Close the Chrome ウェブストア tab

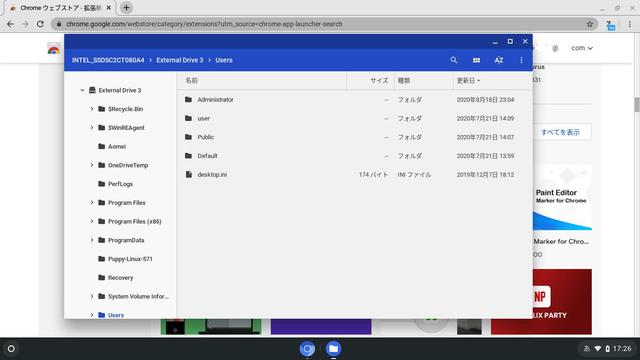pyautogui.click(x=109, y=8)
